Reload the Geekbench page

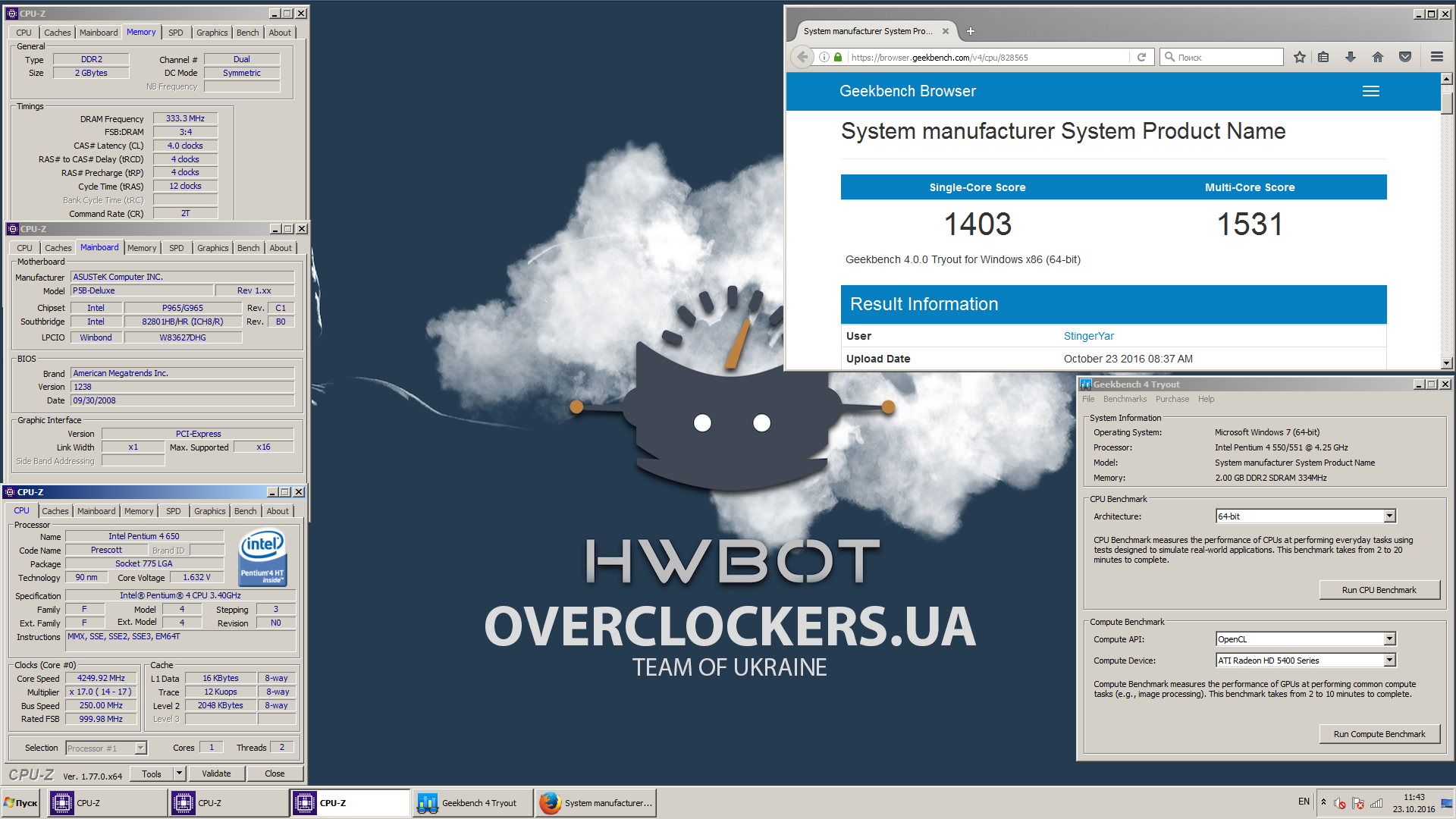[x=1141, y=57]
